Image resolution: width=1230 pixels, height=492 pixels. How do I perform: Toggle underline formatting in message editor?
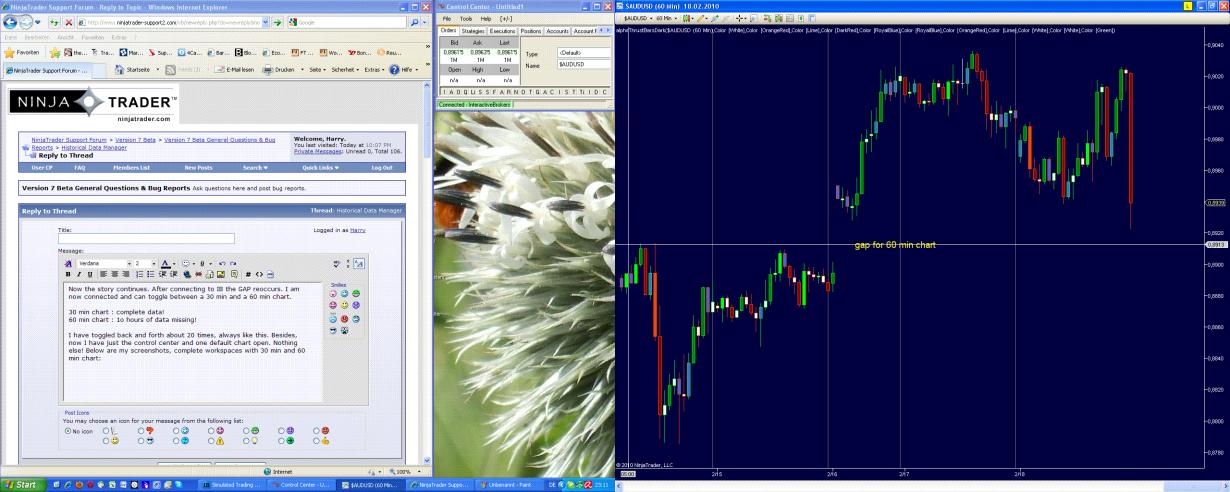(90, 274)
